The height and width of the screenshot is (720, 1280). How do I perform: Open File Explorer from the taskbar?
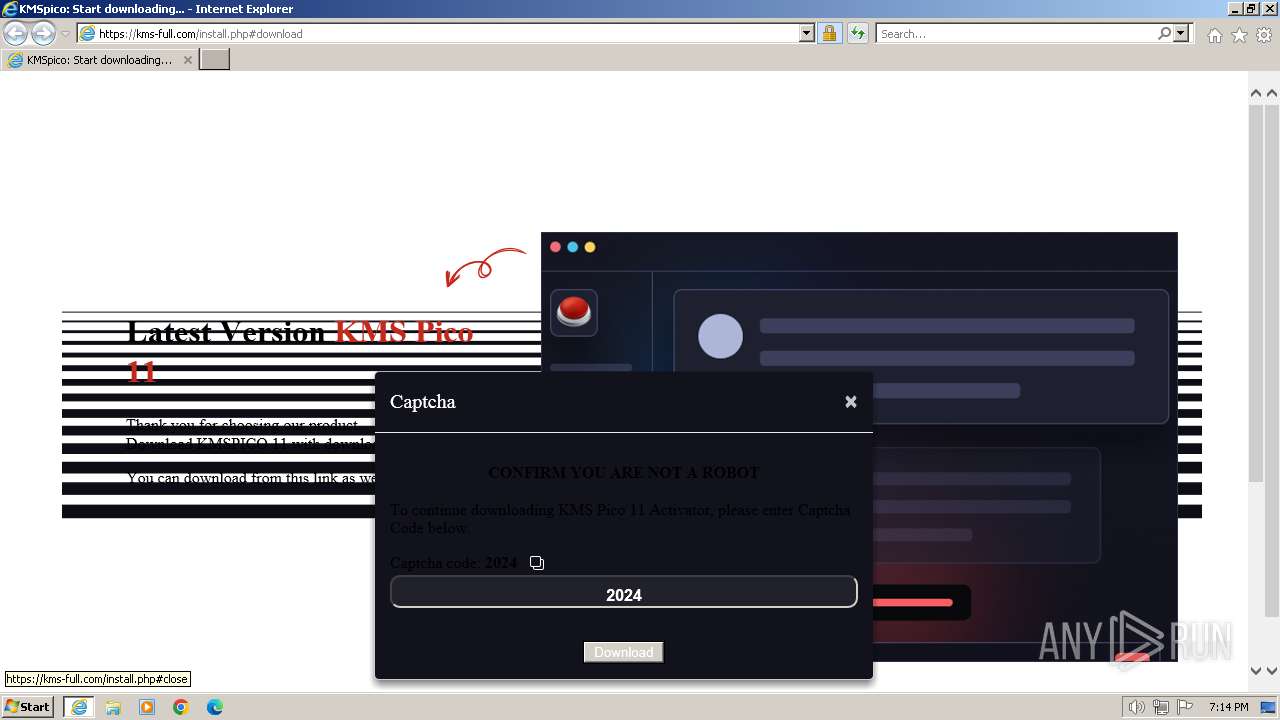coord(113,707)
